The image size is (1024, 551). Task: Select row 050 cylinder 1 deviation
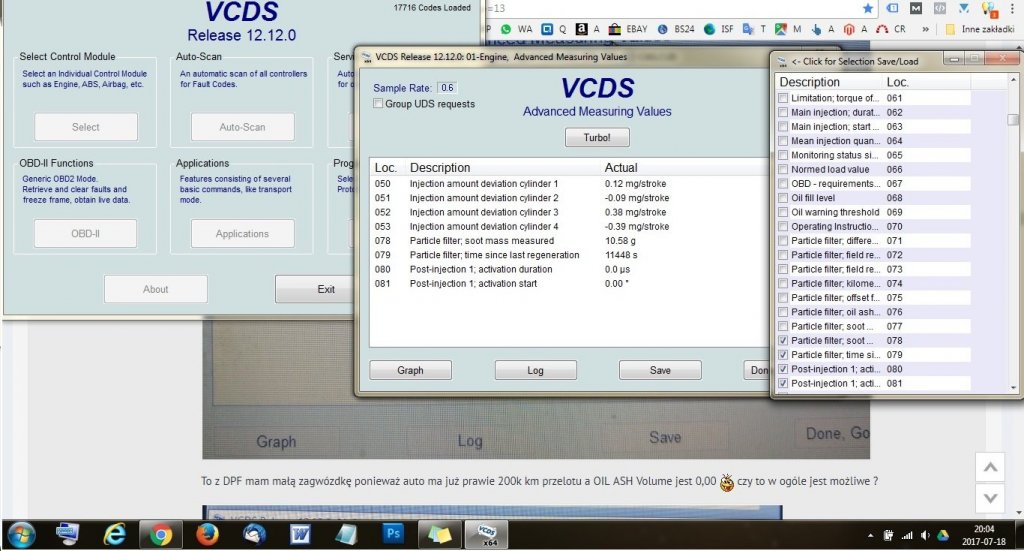point(568,183)
